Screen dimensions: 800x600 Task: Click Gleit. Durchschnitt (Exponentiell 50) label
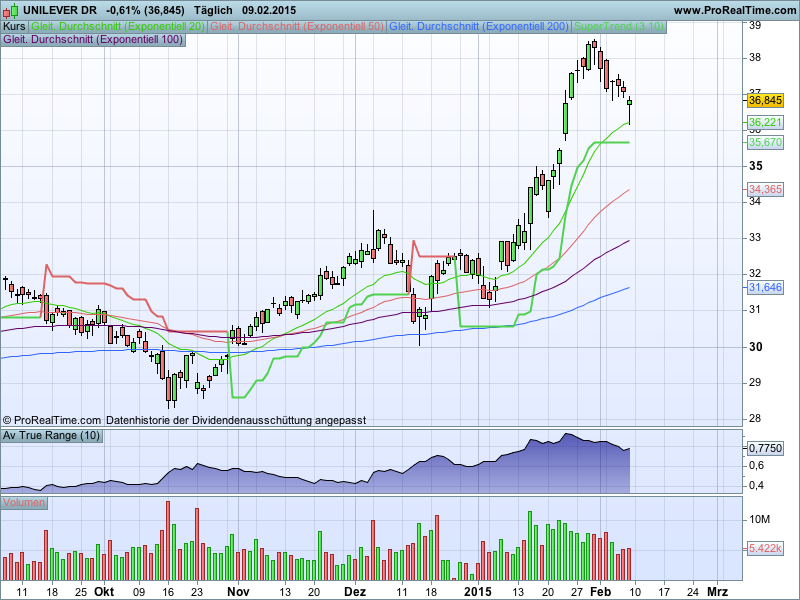pyautogui.click(x=297, y=27)
